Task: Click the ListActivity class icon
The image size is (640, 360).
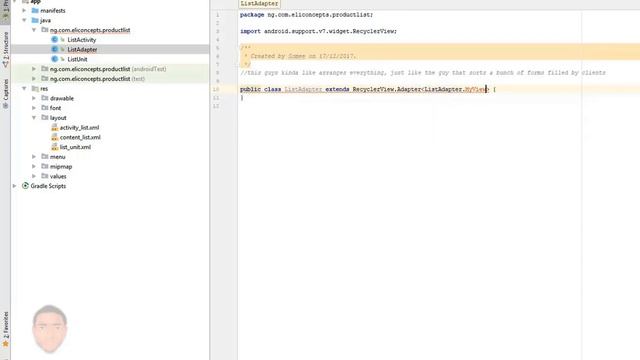Action: pos(55,40)
